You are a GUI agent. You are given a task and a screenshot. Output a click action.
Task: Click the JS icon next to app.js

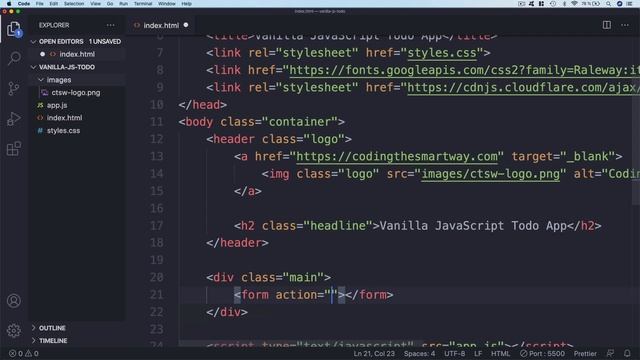pos(40,105)
